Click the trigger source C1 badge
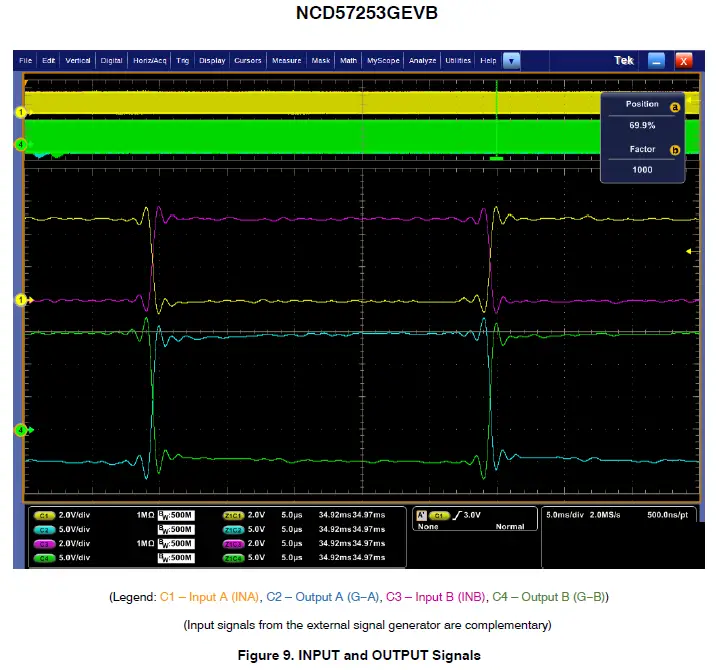The width and height of the screenshot is (720, 670). [x=439, y=516]
